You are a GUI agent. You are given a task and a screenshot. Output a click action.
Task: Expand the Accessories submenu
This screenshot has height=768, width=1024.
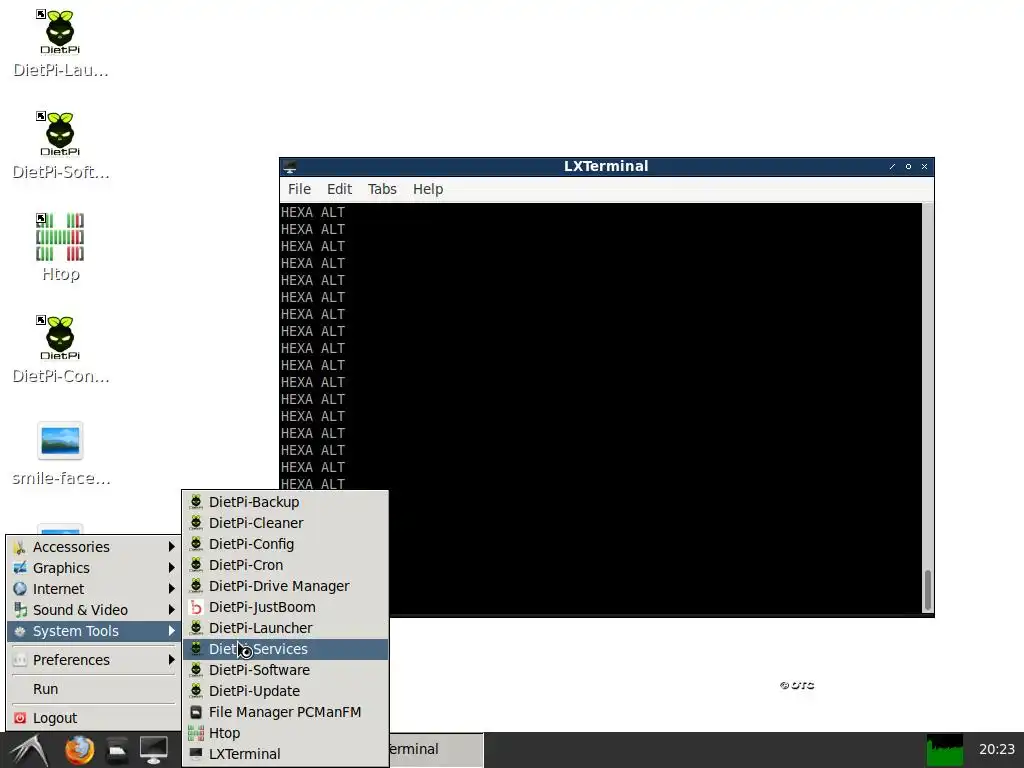94,547
